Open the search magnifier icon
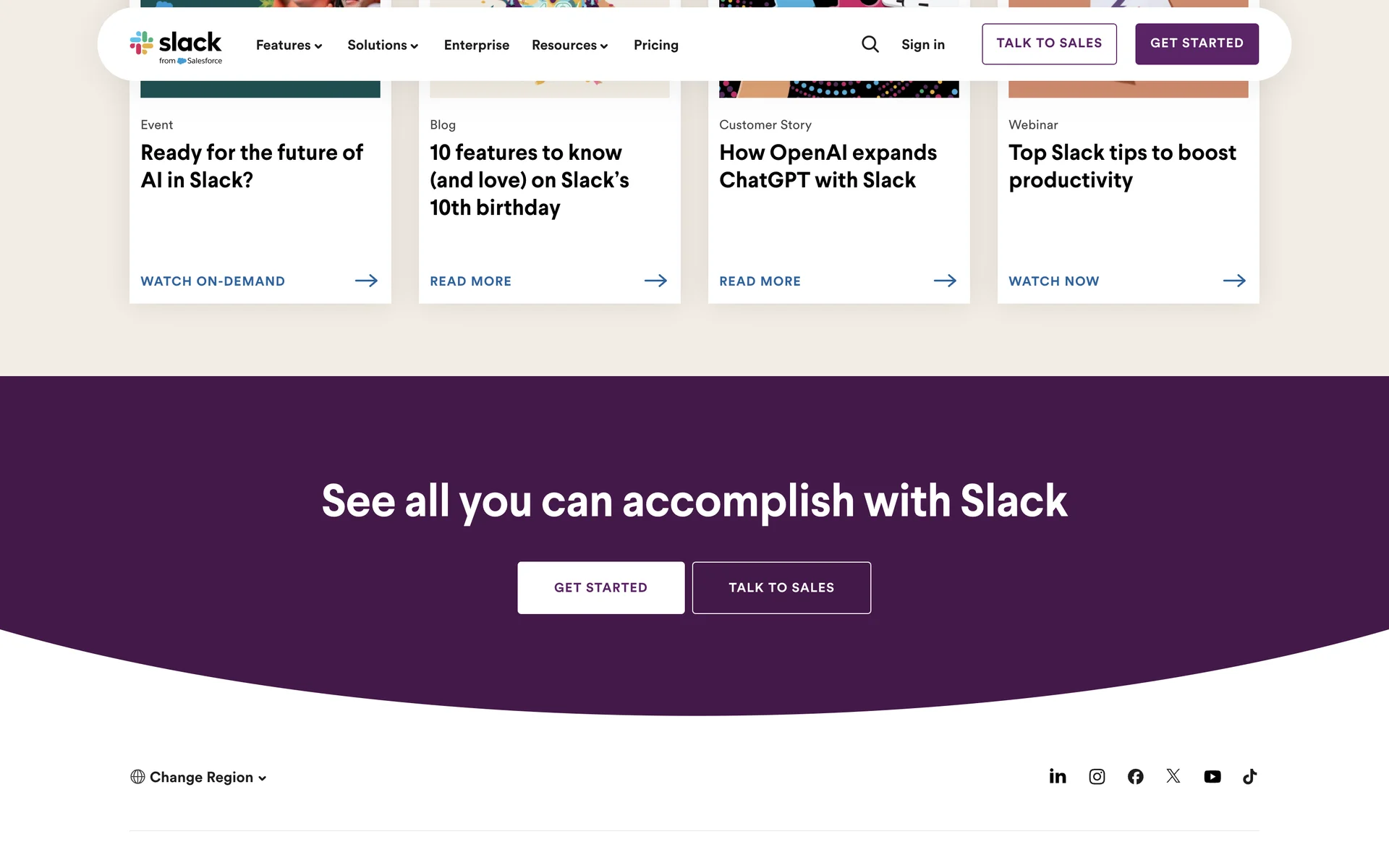Viewport: 1389px width, 868px height. [x=870, y=44]
